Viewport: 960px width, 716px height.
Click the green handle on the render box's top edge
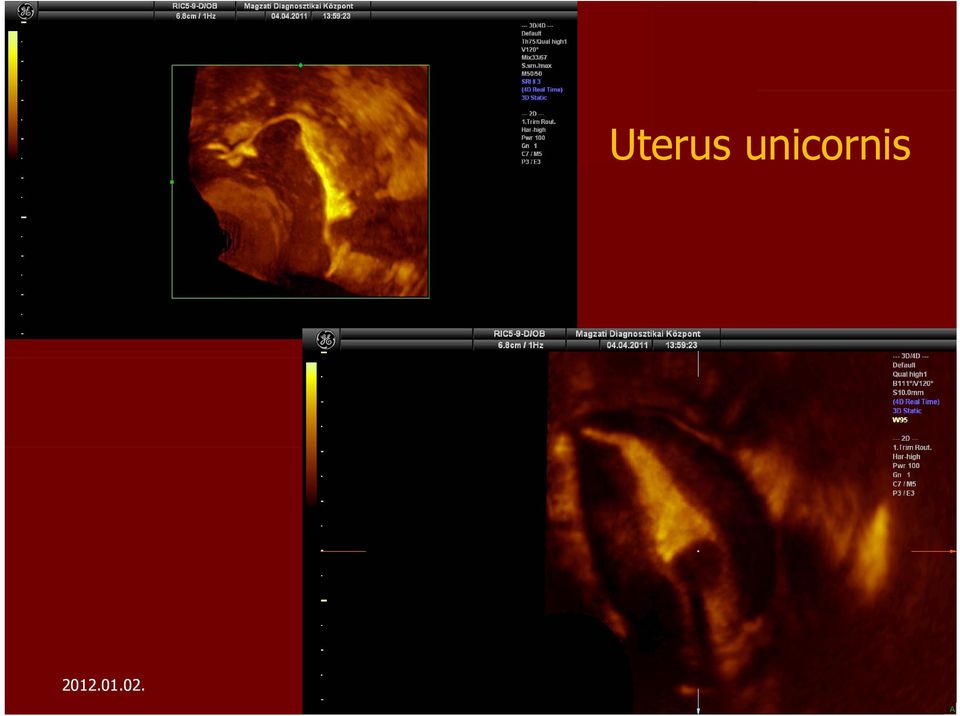coord(300,65)
